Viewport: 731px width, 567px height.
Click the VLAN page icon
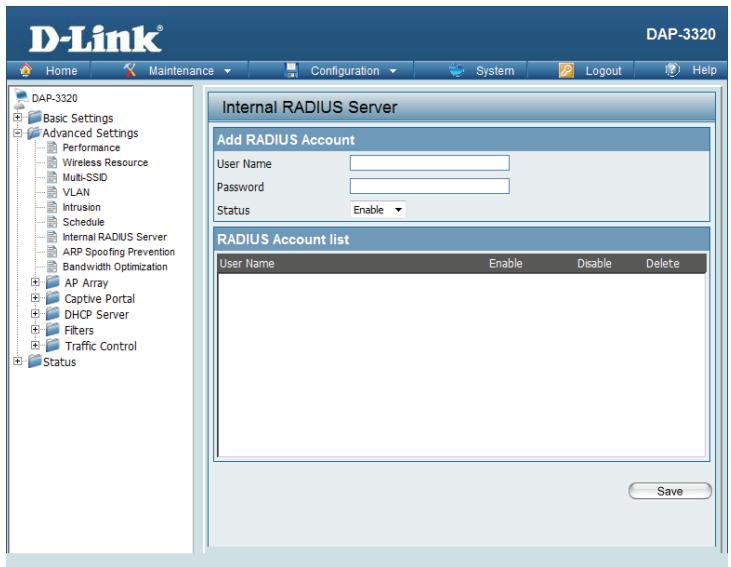pos(52,193)
